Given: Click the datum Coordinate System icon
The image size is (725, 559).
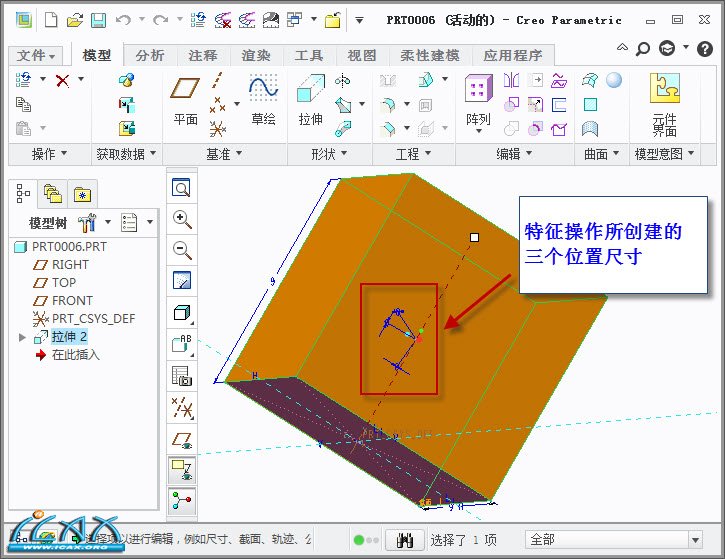Looking at the screenshot, I should [217, 129].
